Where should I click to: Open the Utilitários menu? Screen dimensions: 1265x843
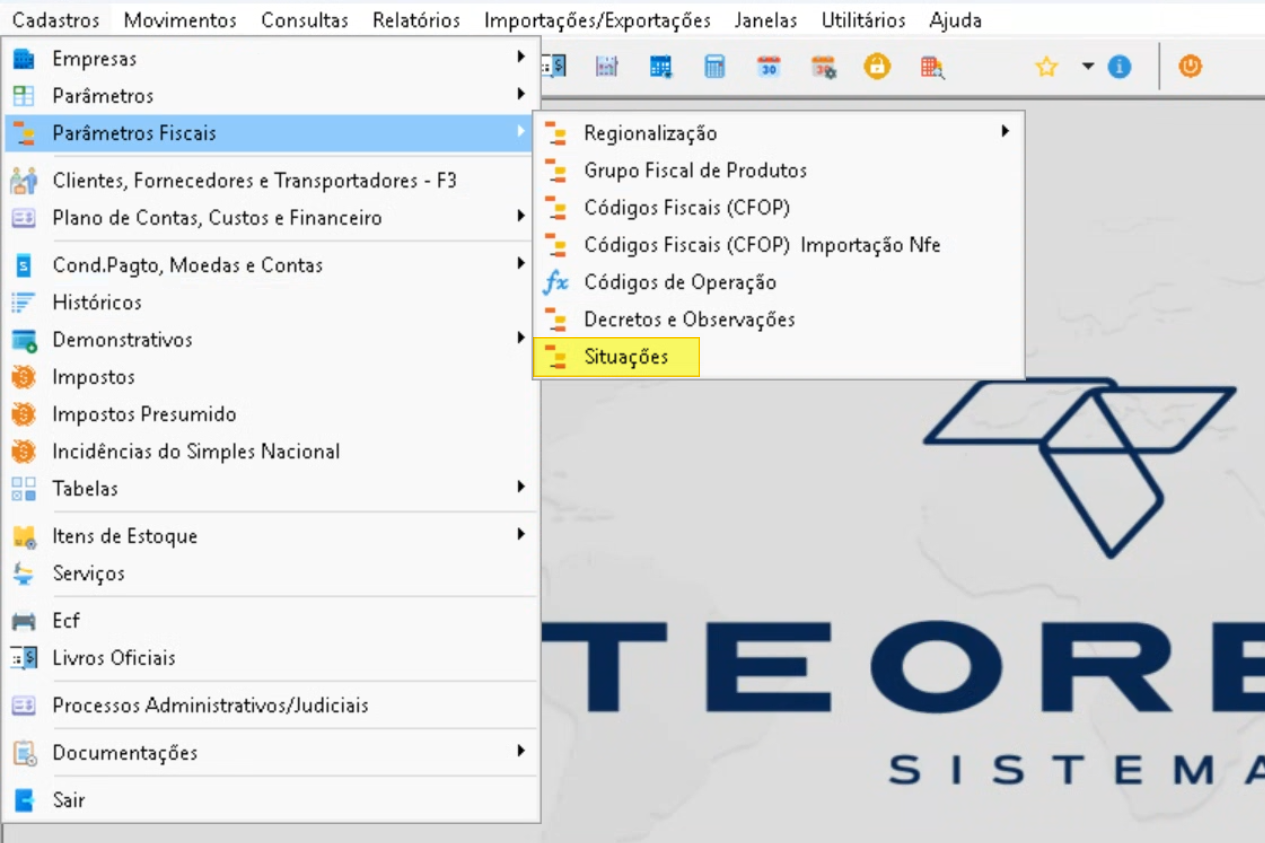point(863,20)
